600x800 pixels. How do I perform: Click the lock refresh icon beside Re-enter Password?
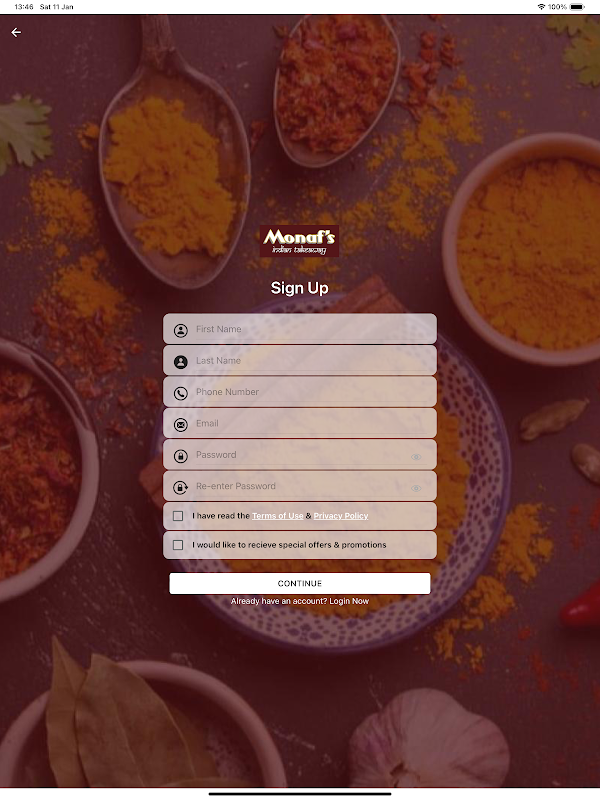coord(181,488)
